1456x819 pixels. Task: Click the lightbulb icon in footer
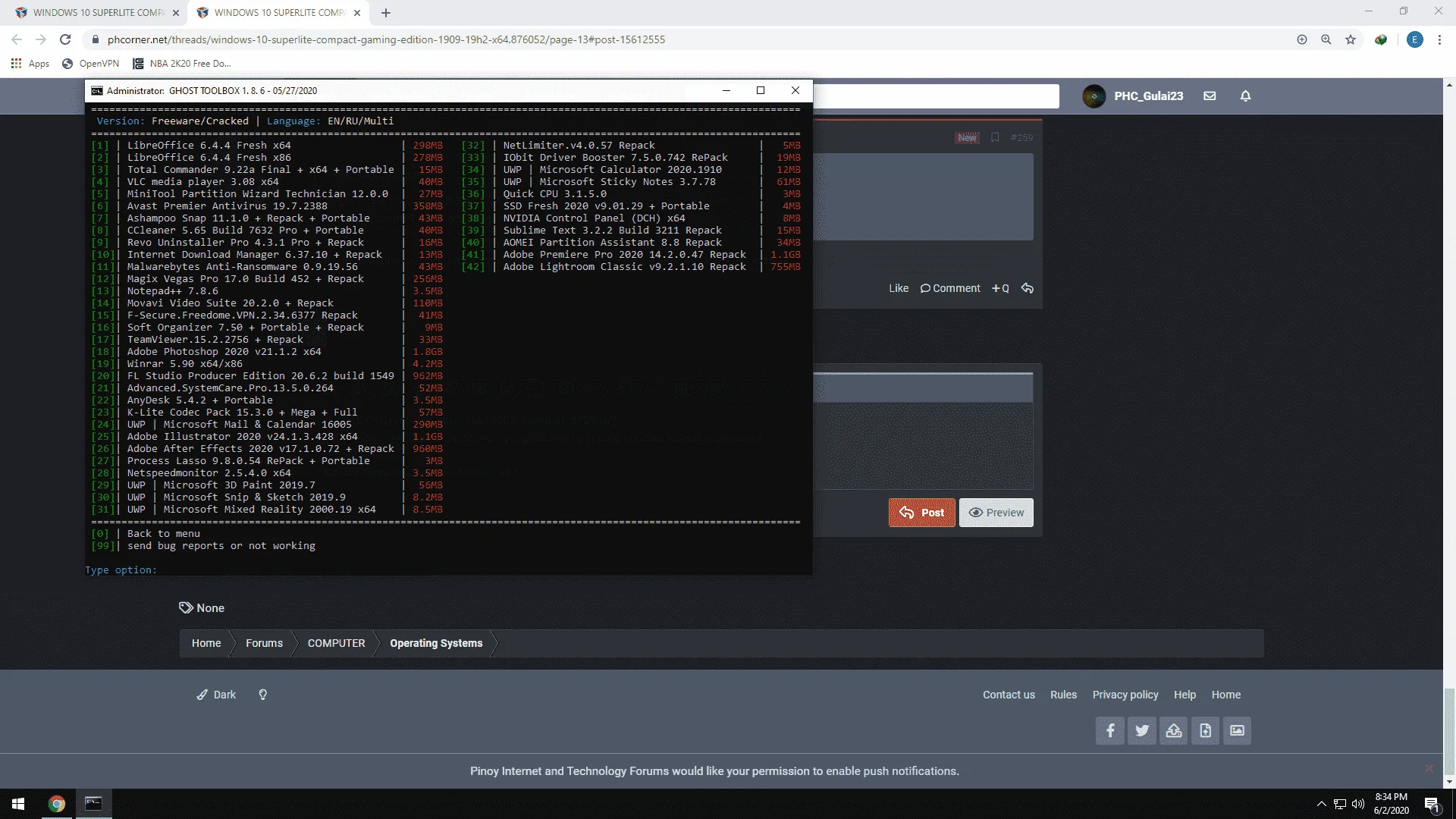click(262, 695)
